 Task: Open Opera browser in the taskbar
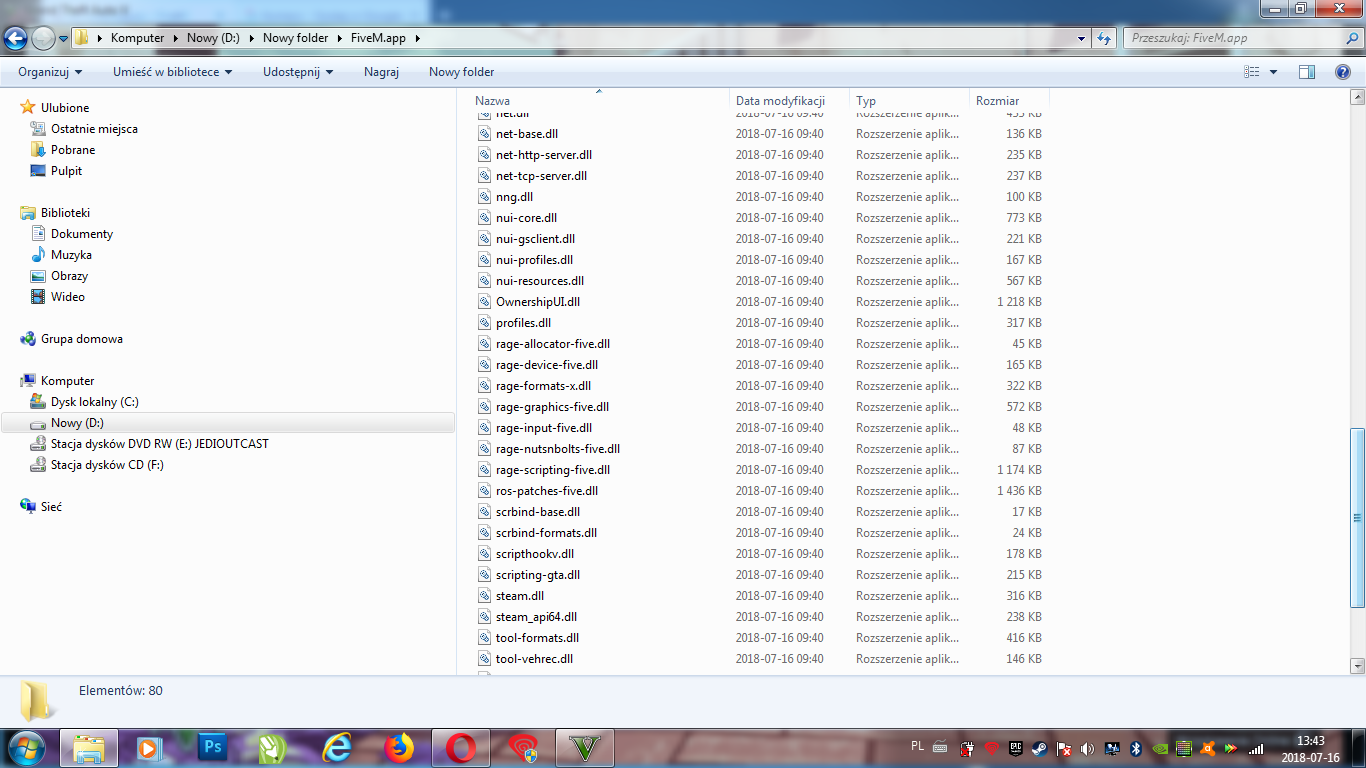pos(461,747)
